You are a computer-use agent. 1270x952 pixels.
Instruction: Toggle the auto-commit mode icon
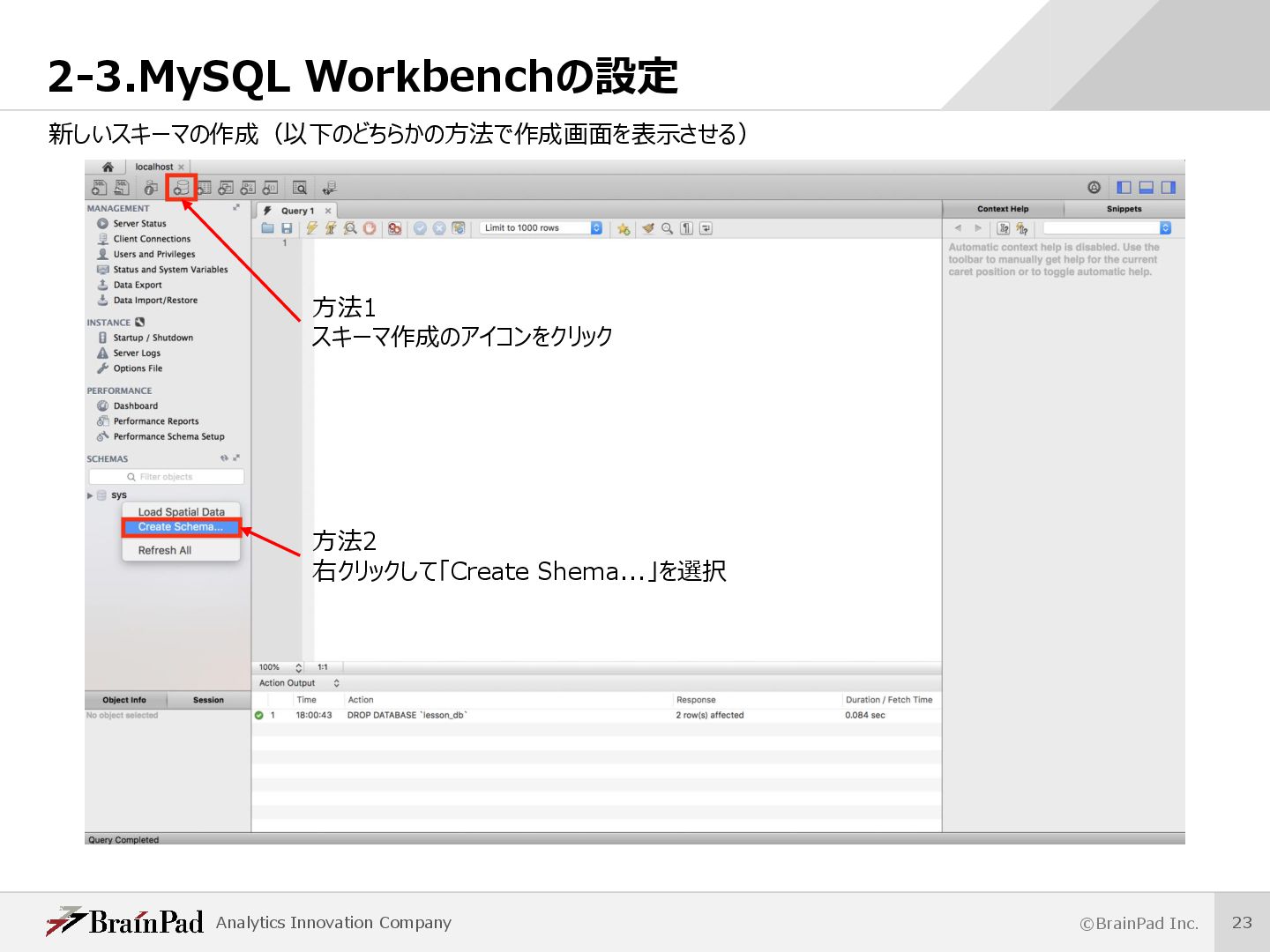[459, 228]
